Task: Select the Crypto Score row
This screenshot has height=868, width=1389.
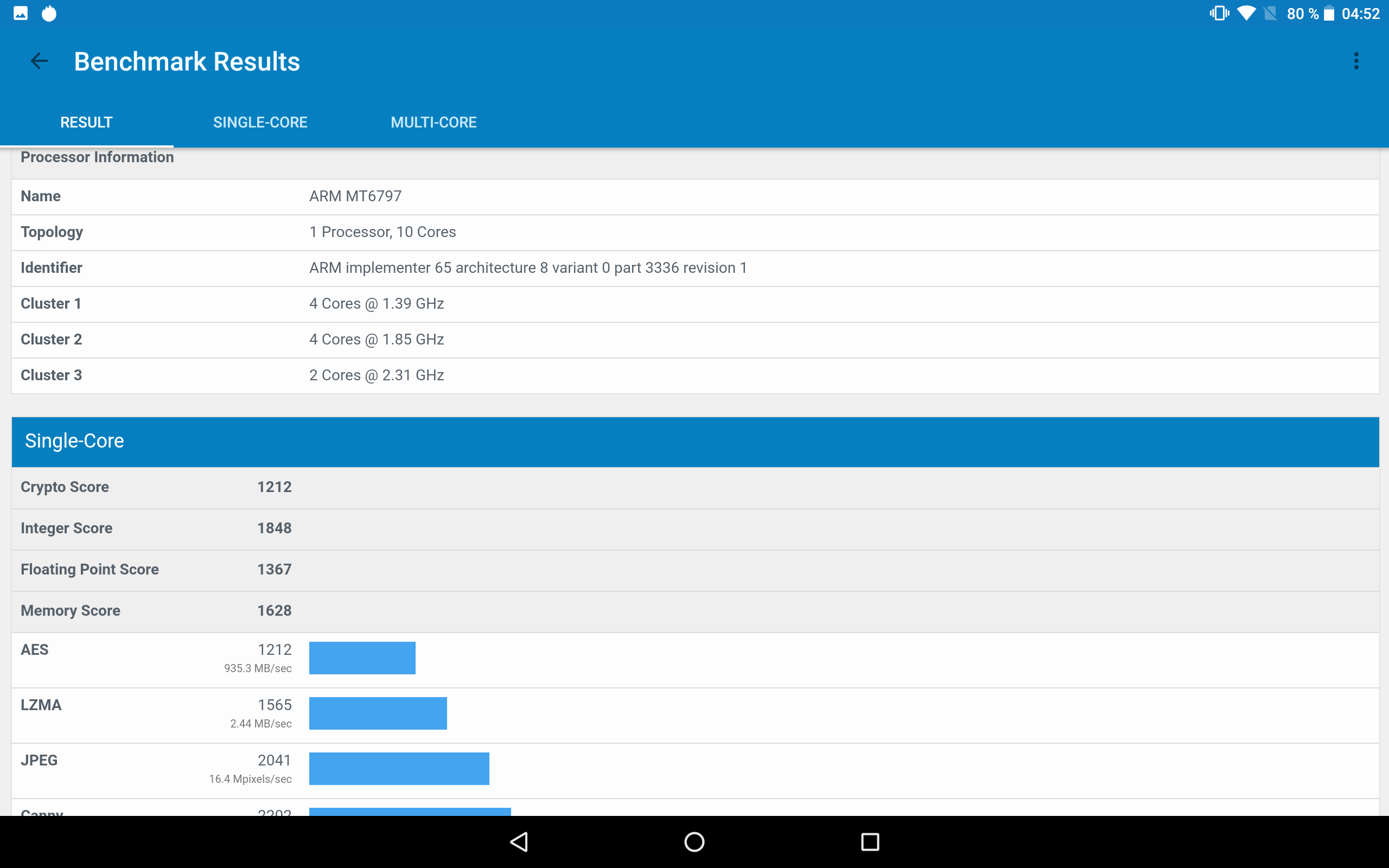Action: pos(694,487)
